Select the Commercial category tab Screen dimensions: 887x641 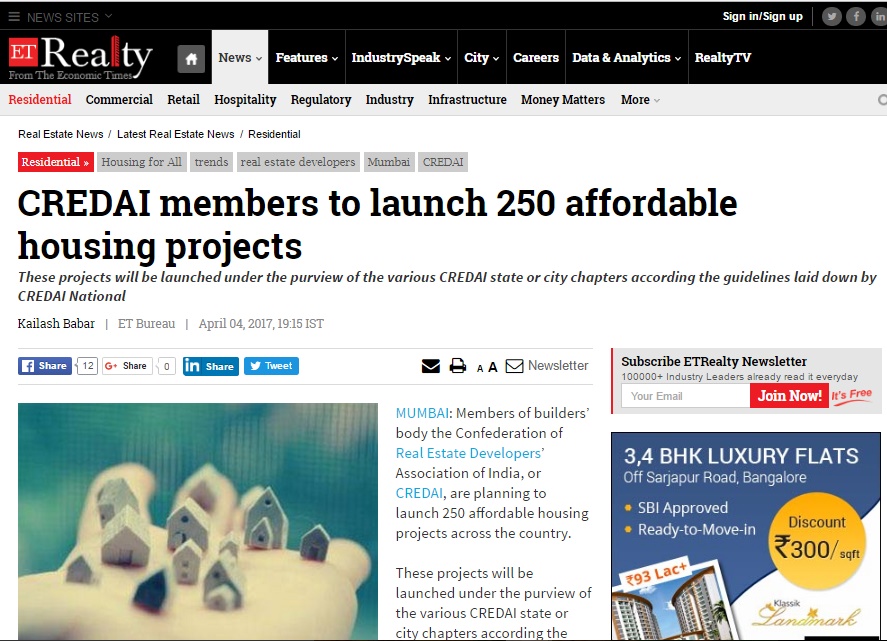119,100
